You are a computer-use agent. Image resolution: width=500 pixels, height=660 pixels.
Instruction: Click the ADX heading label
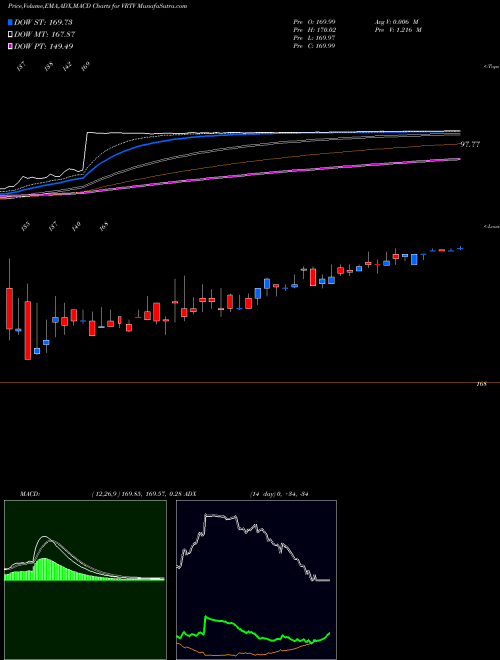pyautogui.click(x=190, y=494)
